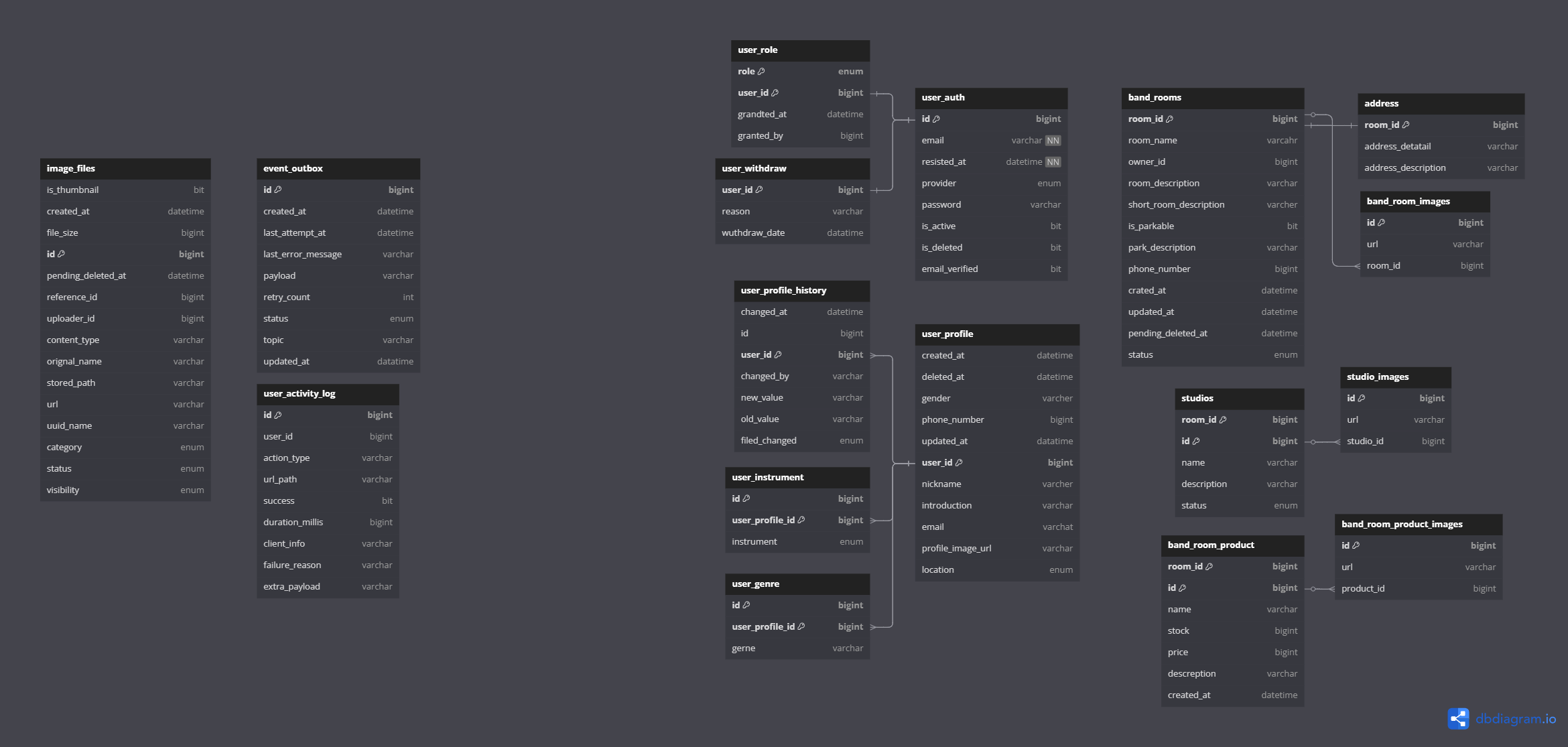
Task: Click the key icon beside id in studio_images
Action: pyautogui.click(x=1362, y=399)
